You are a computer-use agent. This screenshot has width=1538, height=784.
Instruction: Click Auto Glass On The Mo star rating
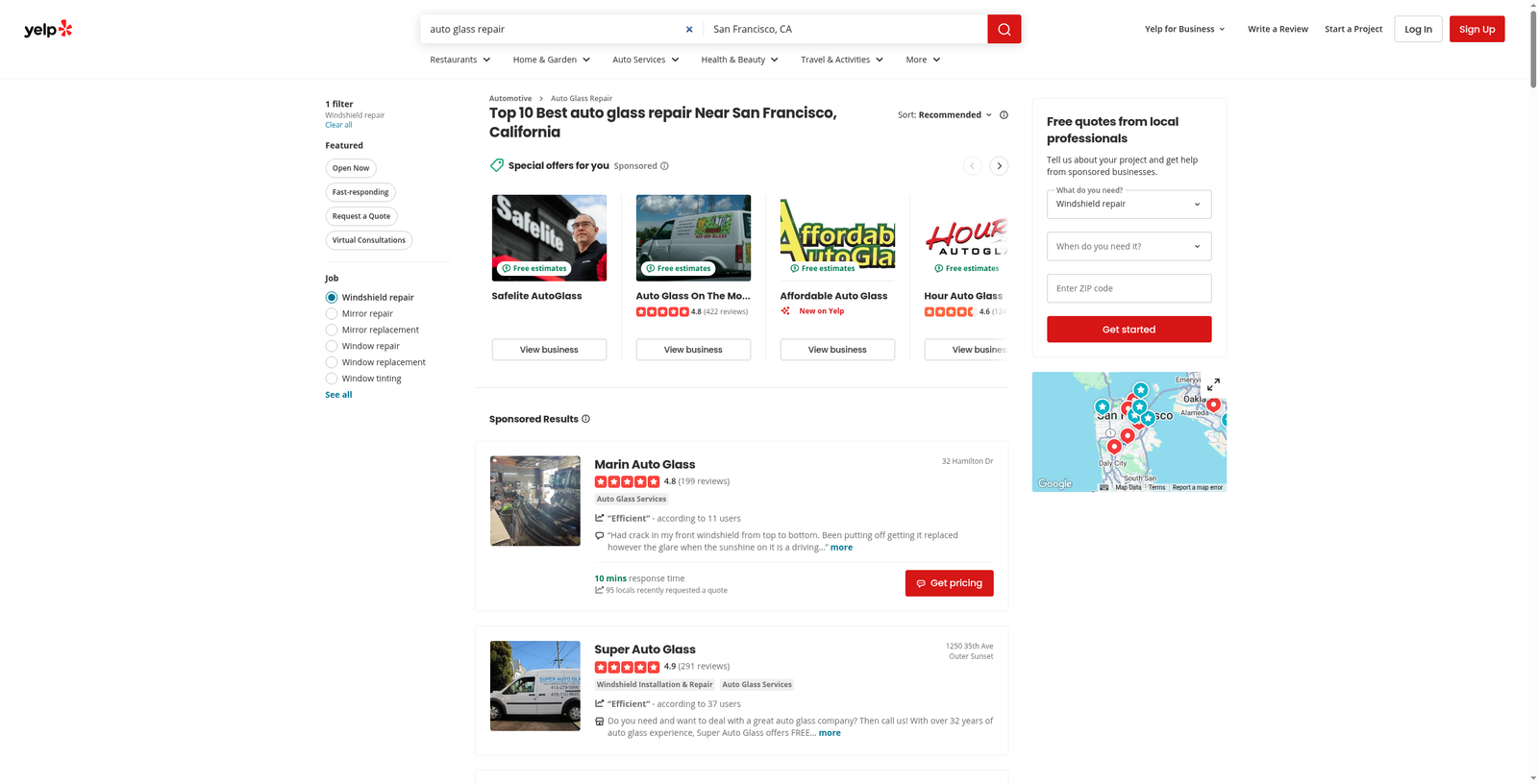(662, 311)
